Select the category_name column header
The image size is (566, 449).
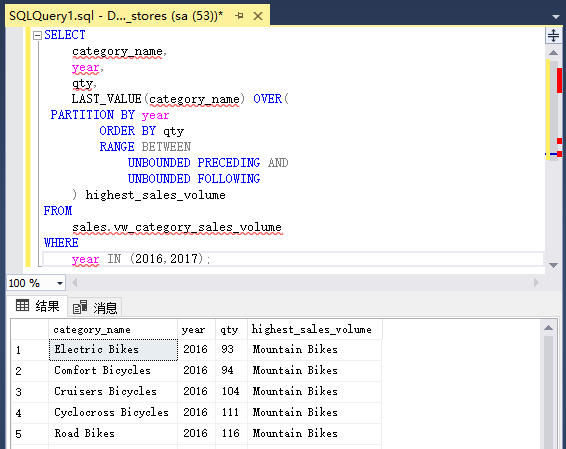coord(113,330)
